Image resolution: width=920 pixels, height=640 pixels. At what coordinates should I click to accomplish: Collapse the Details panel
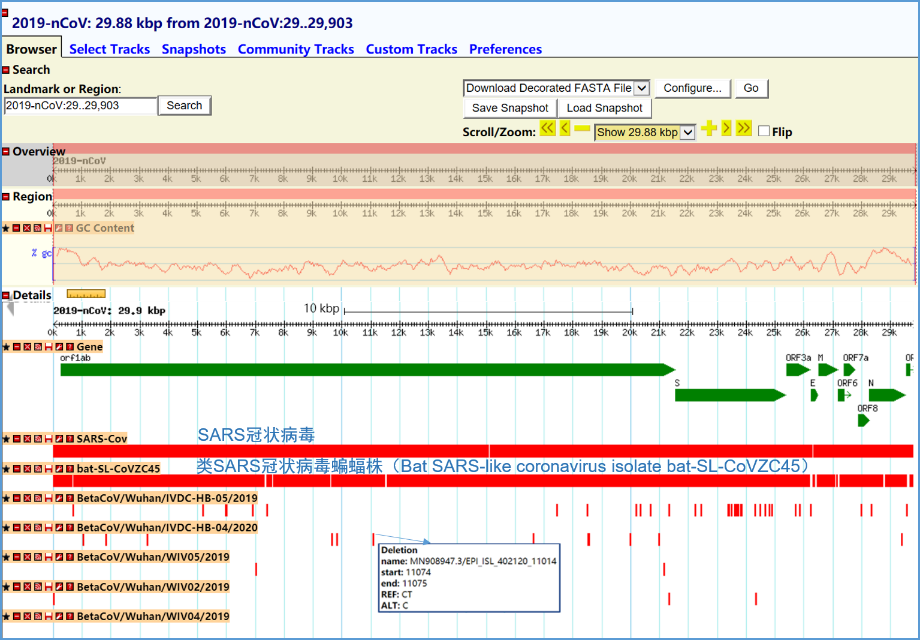[6, 296]
